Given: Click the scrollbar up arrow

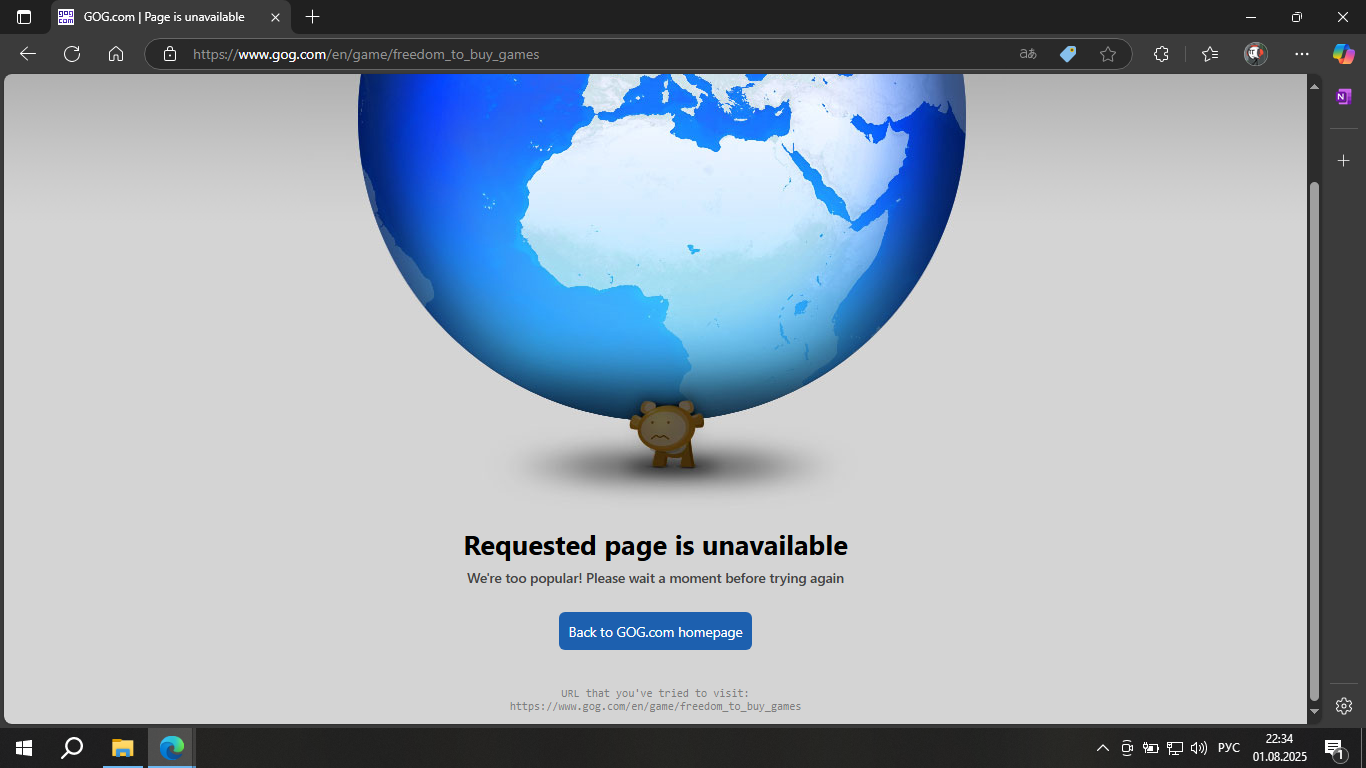Looking at the screenshot, I should coord(1315,87).
